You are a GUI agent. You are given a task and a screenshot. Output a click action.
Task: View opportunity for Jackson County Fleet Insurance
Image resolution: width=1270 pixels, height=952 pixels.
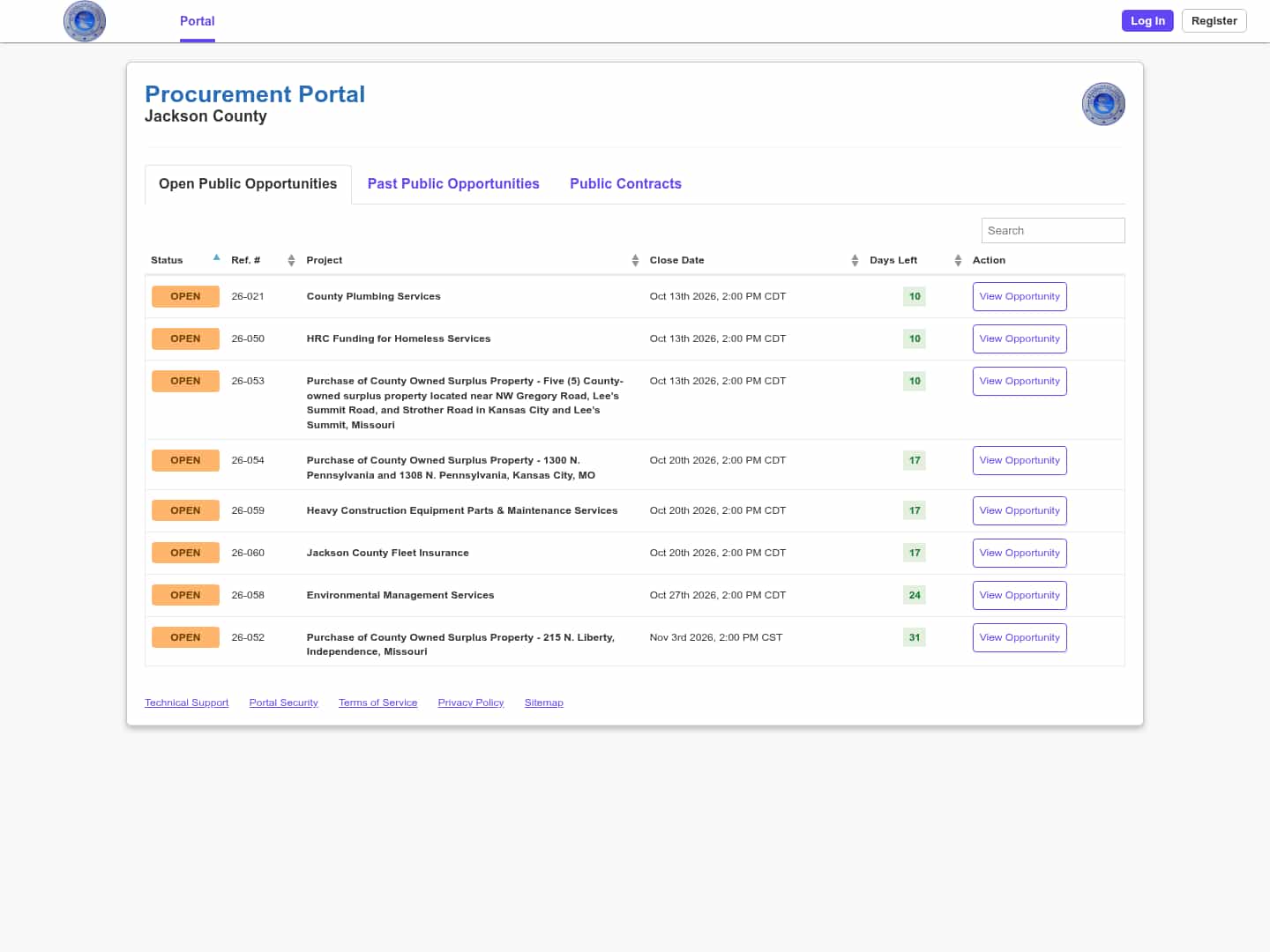click(x=1020, y=554)
